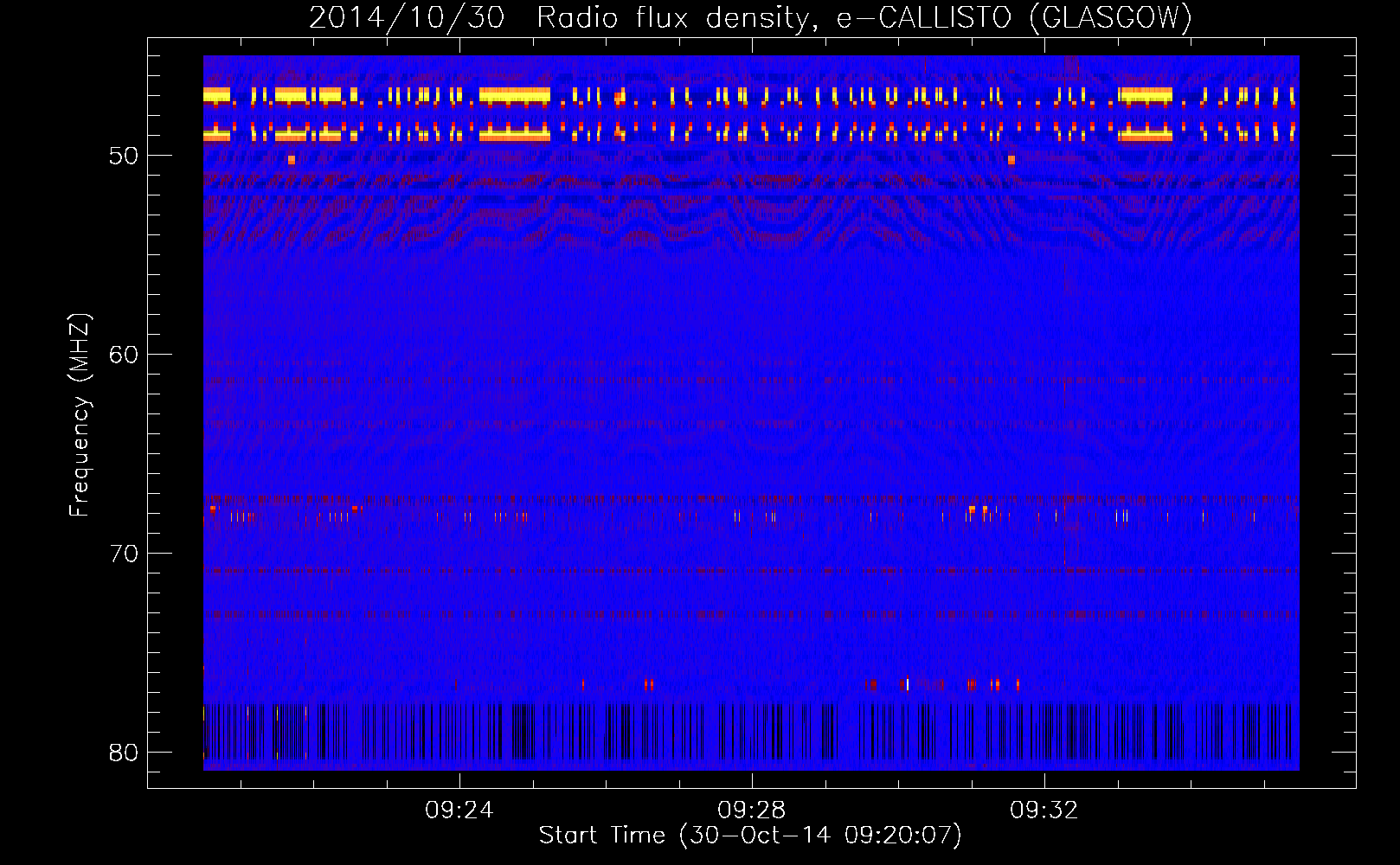1400x865 pixels.
Task: Click the '70' frequency axis label
Action: pos(124,554)
